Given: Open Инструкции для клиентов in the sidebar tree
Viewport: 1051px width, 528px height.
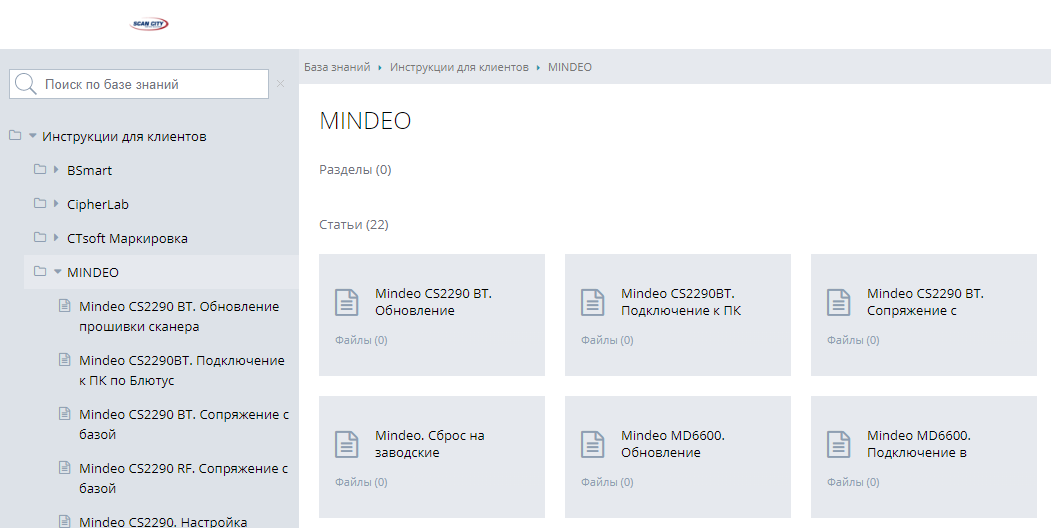Looking at the screenshot, I should pyautogui.click(x=124, y=137).
